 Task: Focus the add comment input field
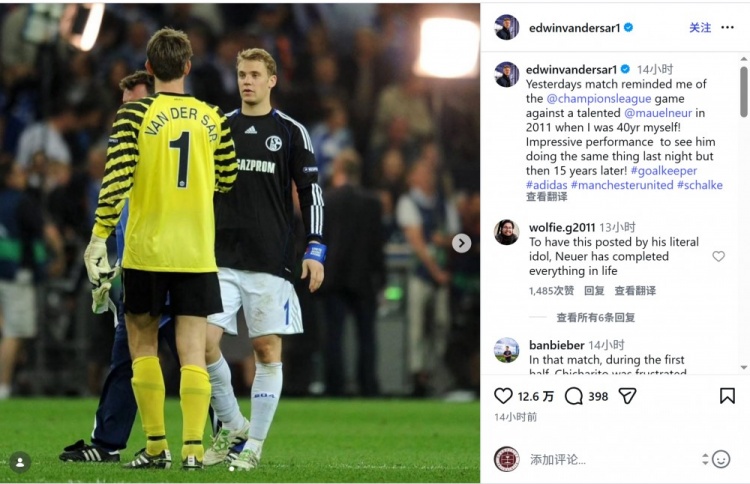coord(613,460)
